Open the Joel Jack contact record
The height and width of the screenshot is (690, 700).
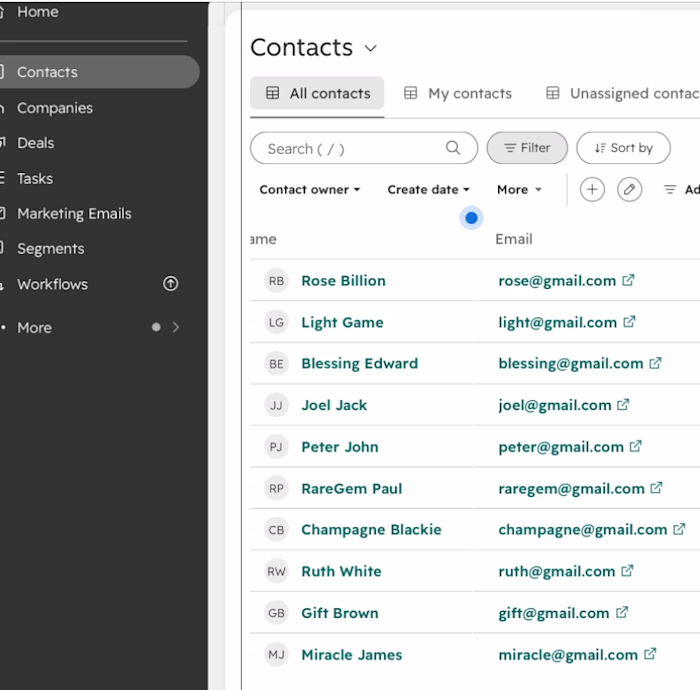334,405
